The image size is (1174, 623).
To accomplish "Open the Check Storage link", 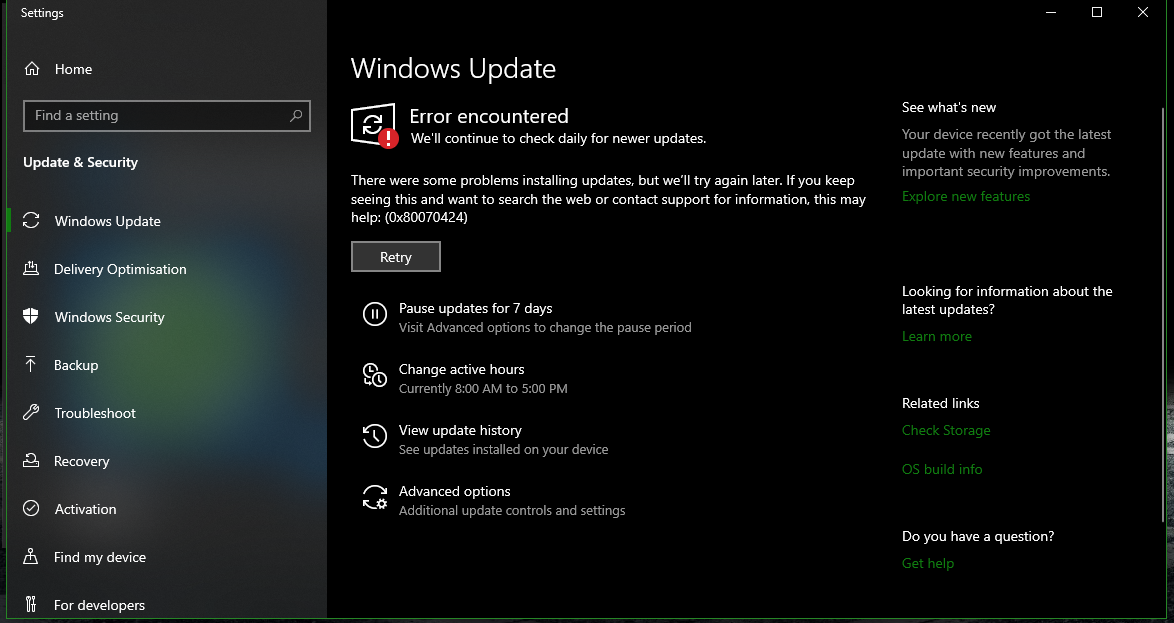I will tap(946, 431).
